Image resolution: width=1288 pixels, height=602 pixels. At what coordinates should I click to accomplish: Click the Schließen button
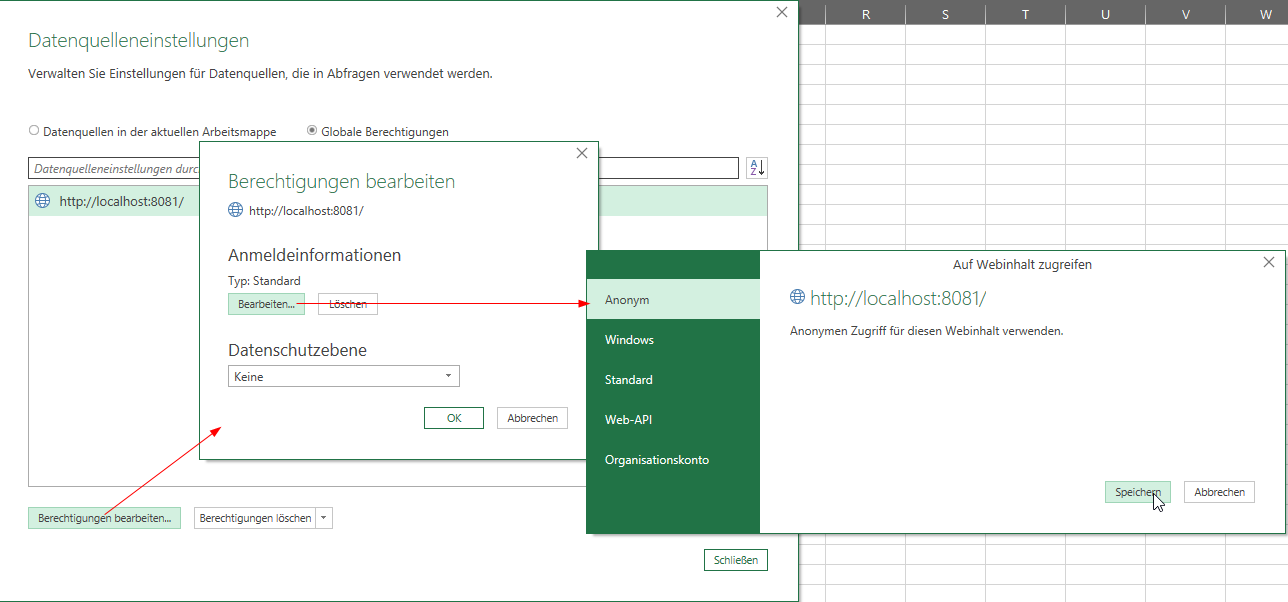point(736,560)
